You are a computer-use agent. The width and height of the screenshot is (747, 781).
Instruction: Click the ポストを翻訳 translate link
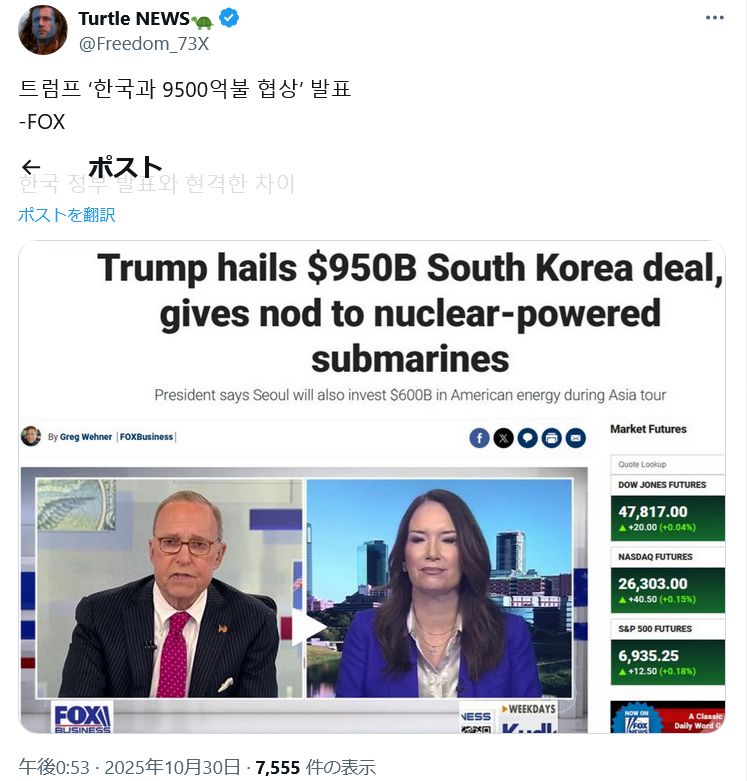[67, 215]
